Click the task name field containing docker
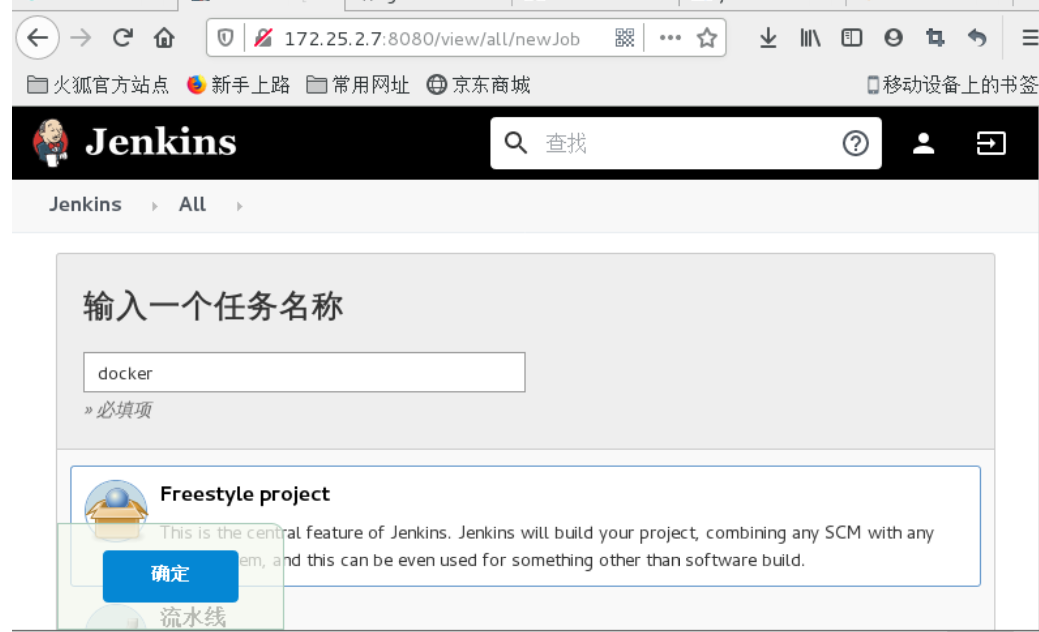The image size is (1039, 632). (x=304, y=372)
